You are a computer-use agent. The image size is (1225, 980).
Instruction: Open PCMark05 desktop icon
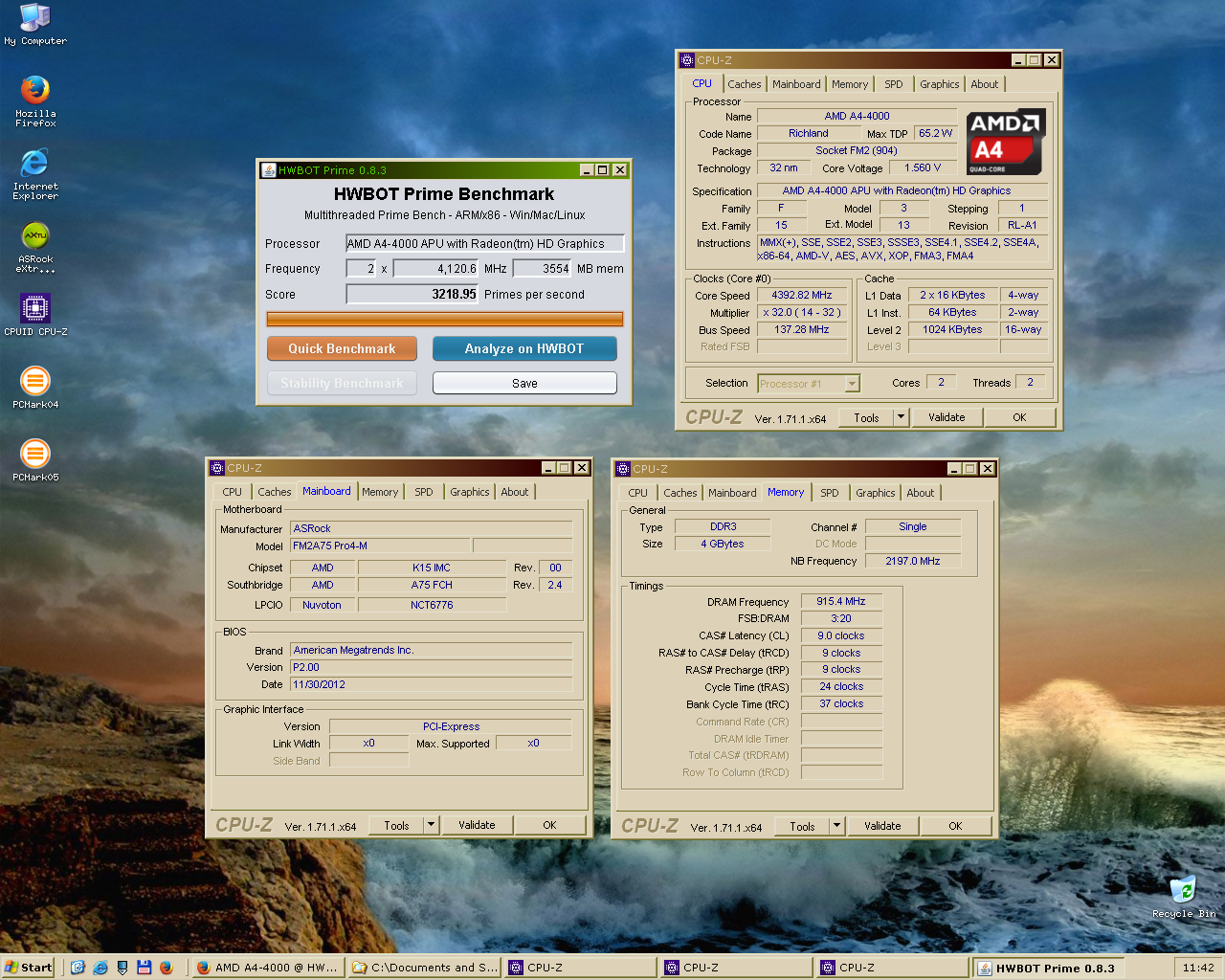(x=35, y=460)
